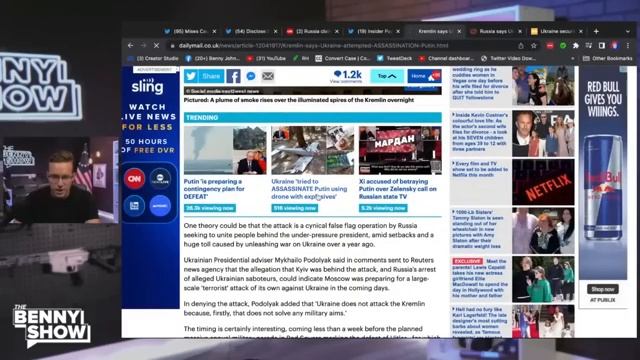Open the Karl Lagerfeld sidebar story
The image size is (640, 360).
click(x=480, y=321)
